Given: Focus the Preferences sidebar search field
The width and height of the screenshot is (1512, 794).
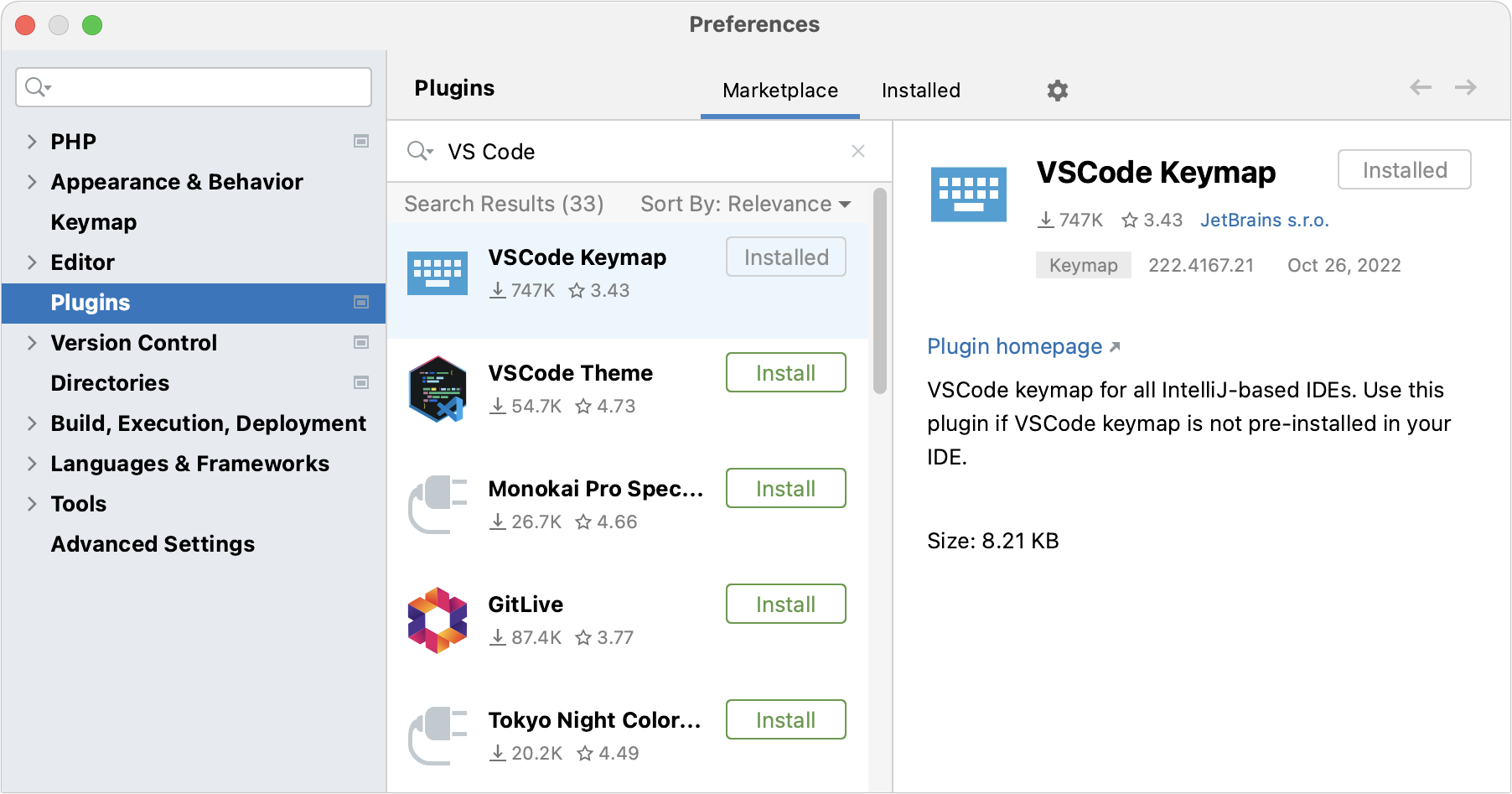Looking at the screenshot, I should click(194, 87).
